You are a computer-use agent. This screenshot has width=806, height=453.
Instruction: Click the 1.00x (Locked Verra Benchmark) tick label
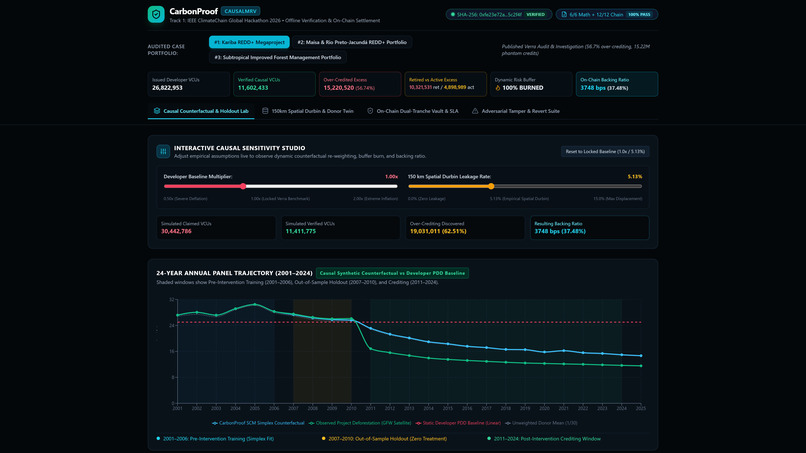[280, 198]
